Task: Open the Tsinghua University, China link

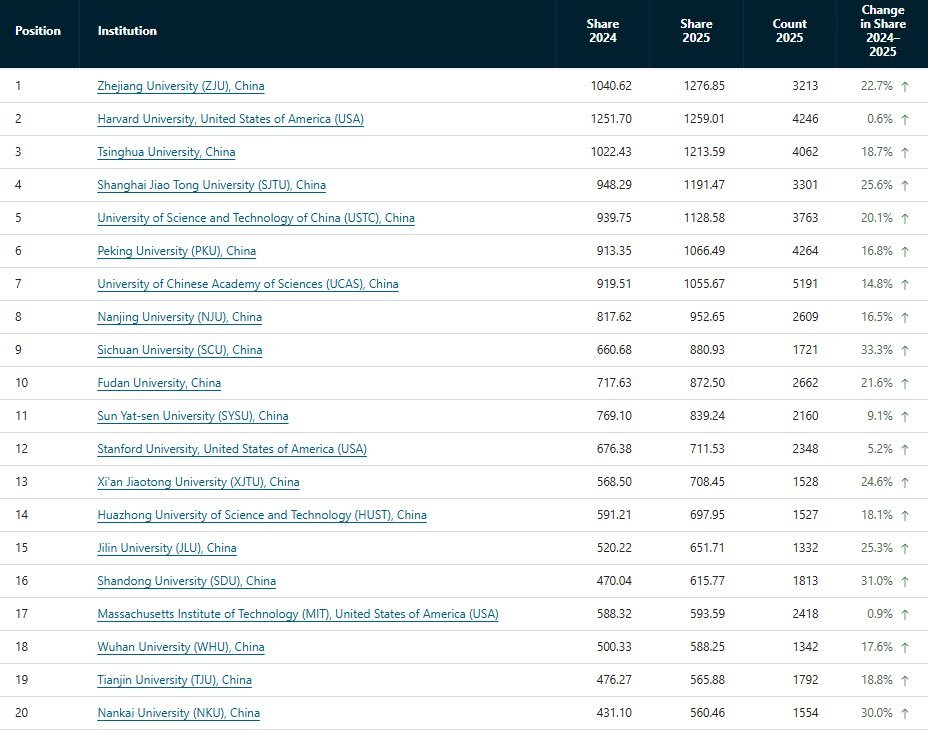Action: [166, 152]
